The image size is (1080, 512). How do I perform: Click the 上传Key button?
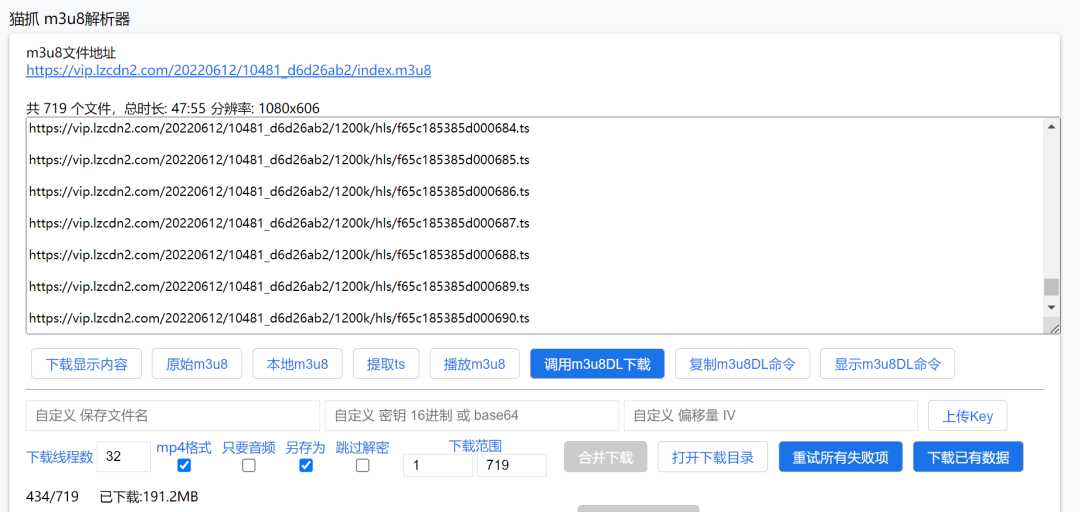(968, 416)
